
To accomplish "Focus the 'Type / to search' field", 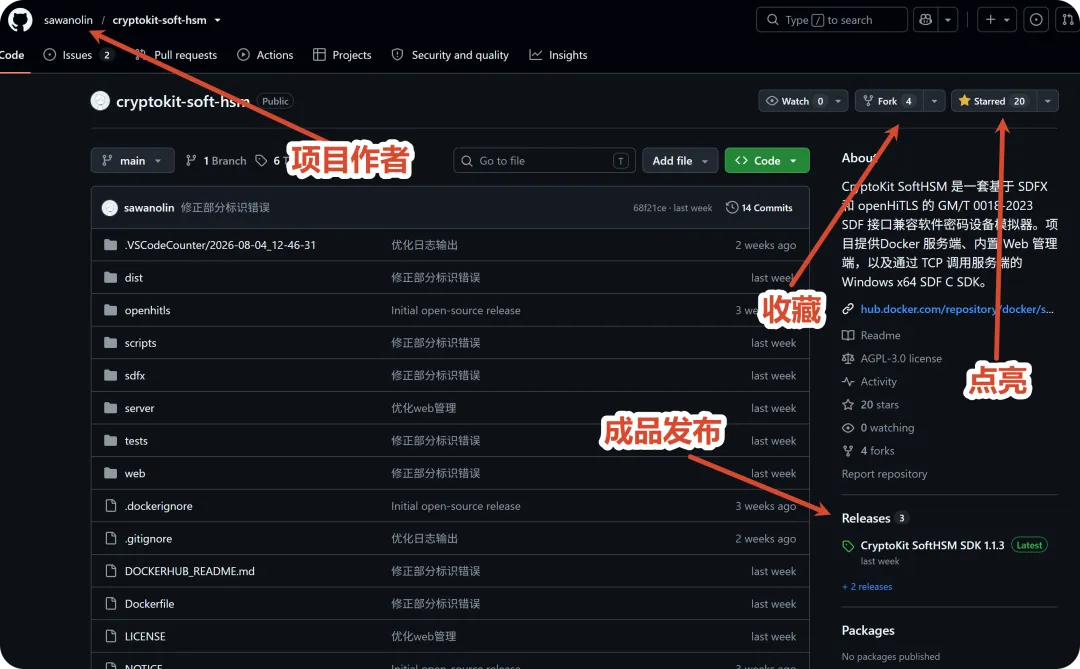I will 831,20.
